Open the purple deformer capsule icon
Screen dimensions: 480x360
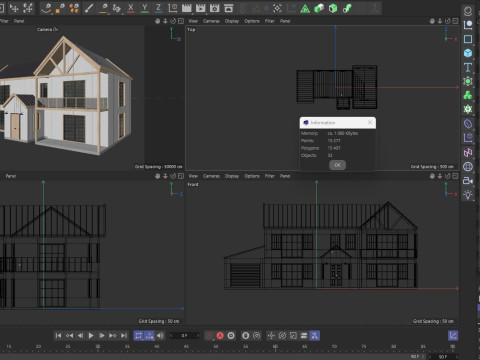[468, 124]
